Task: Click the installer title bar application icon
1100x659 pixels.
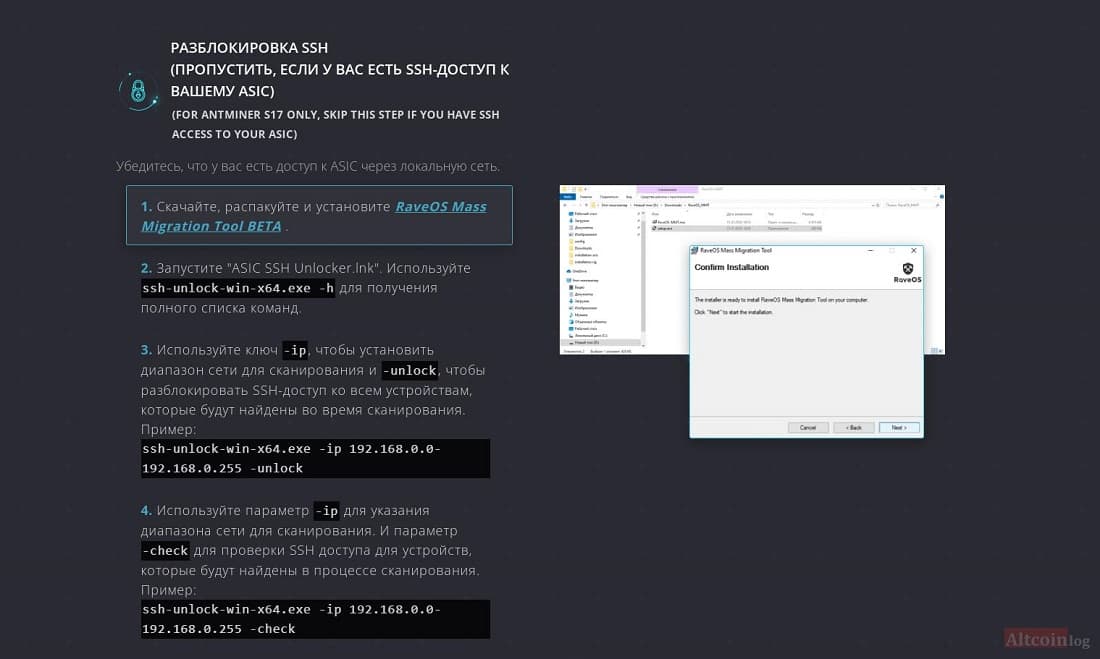Action: pos(695,251)
